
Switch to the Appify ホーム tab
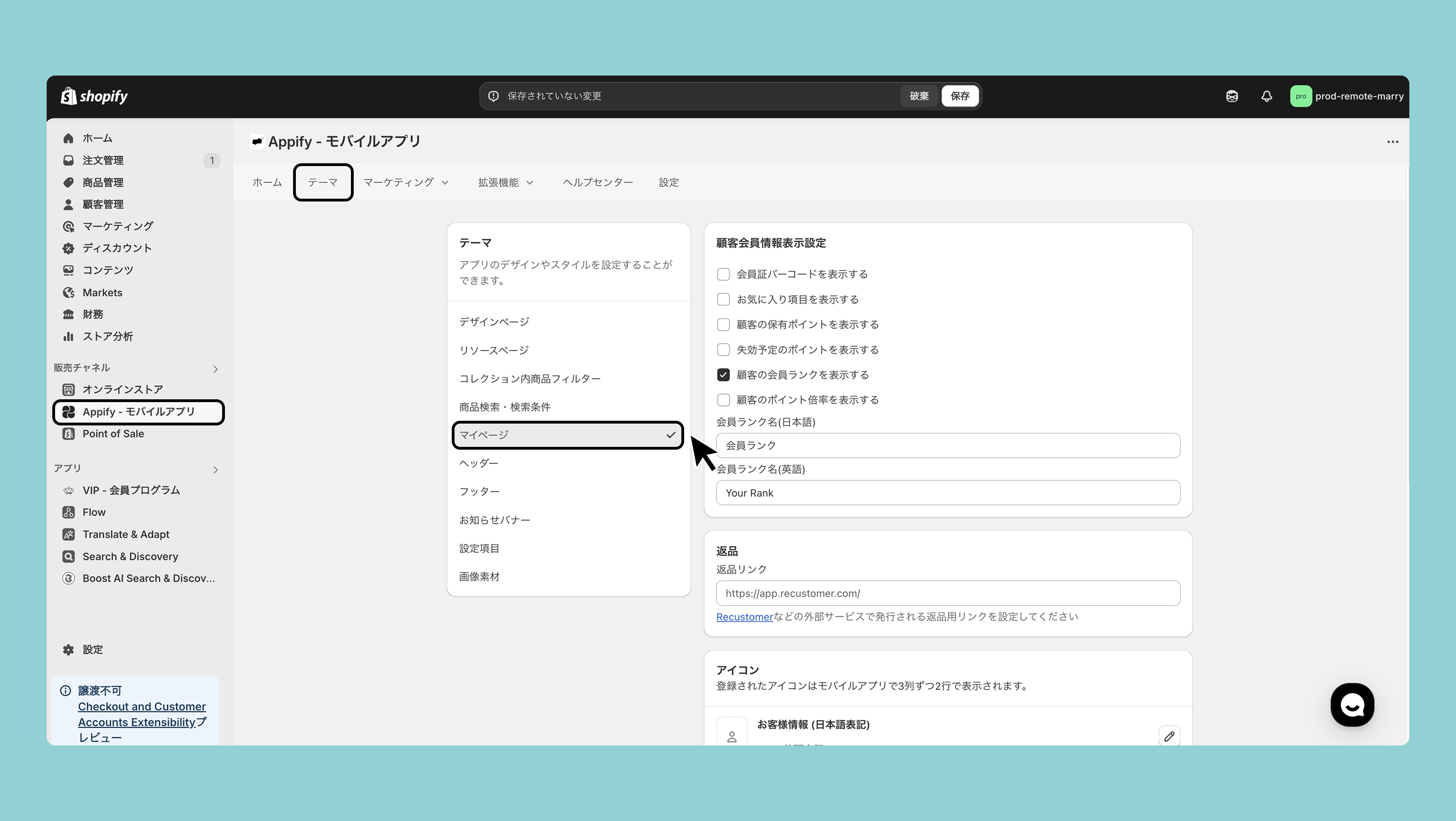pos(267,182)
